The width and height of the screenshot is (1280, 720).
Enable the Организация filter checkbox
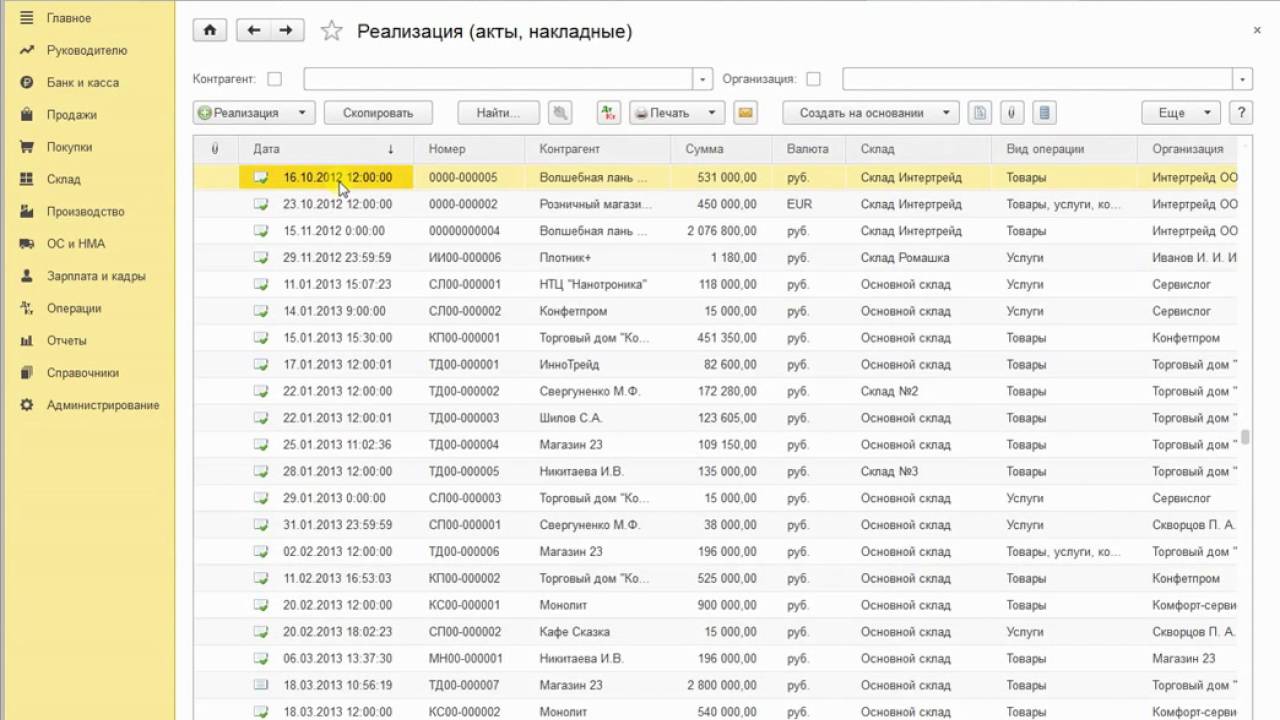[x=813, y=79]
